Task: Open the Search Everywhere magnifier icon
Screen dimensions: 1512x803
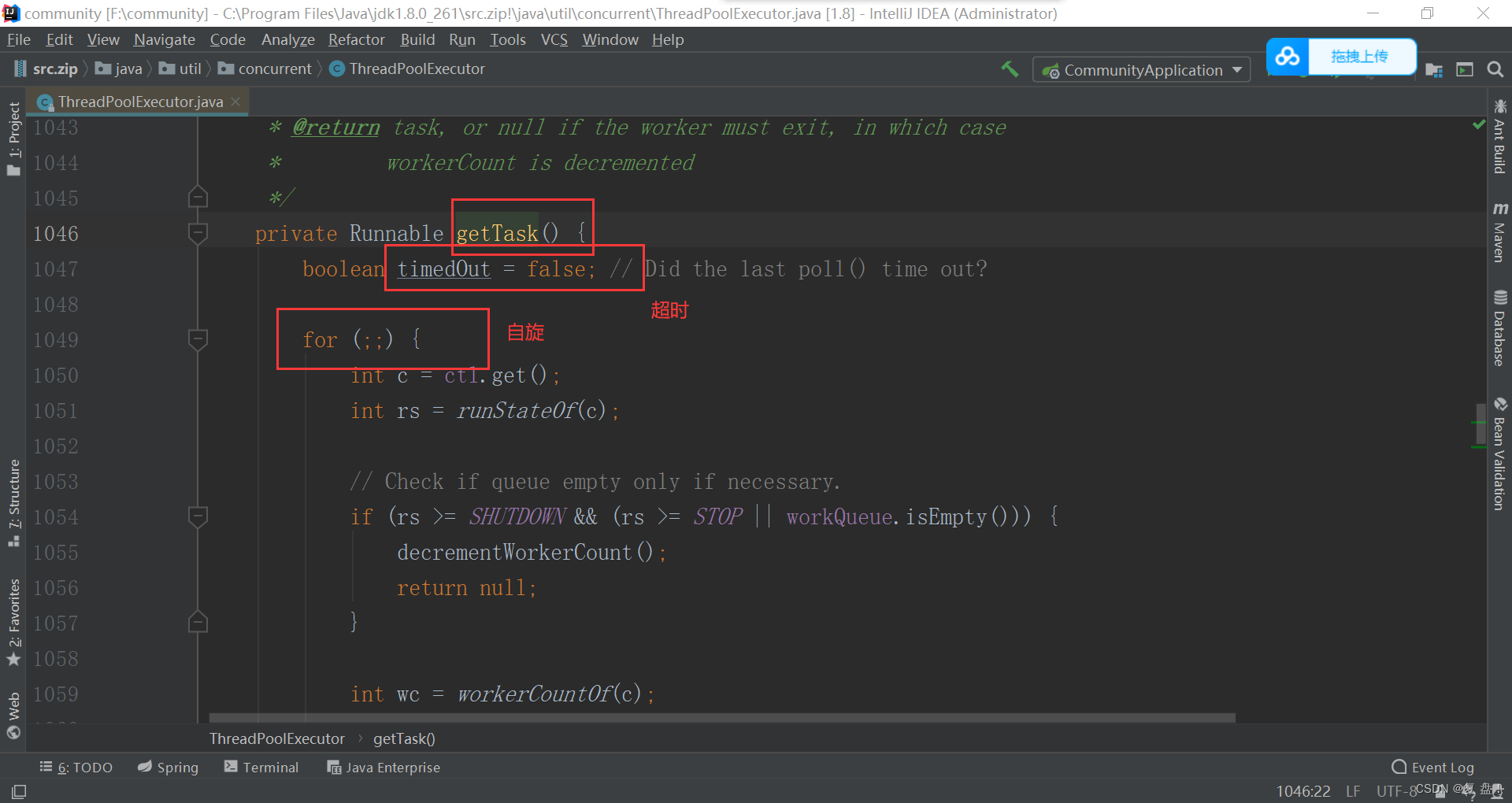Action: click(1495, 70)
